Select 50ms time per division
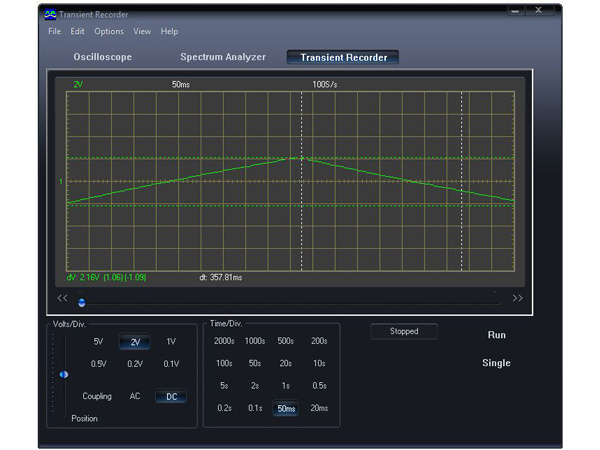Image resolution: width=600 pixels, height=450 pixels. tap(284, 407)
